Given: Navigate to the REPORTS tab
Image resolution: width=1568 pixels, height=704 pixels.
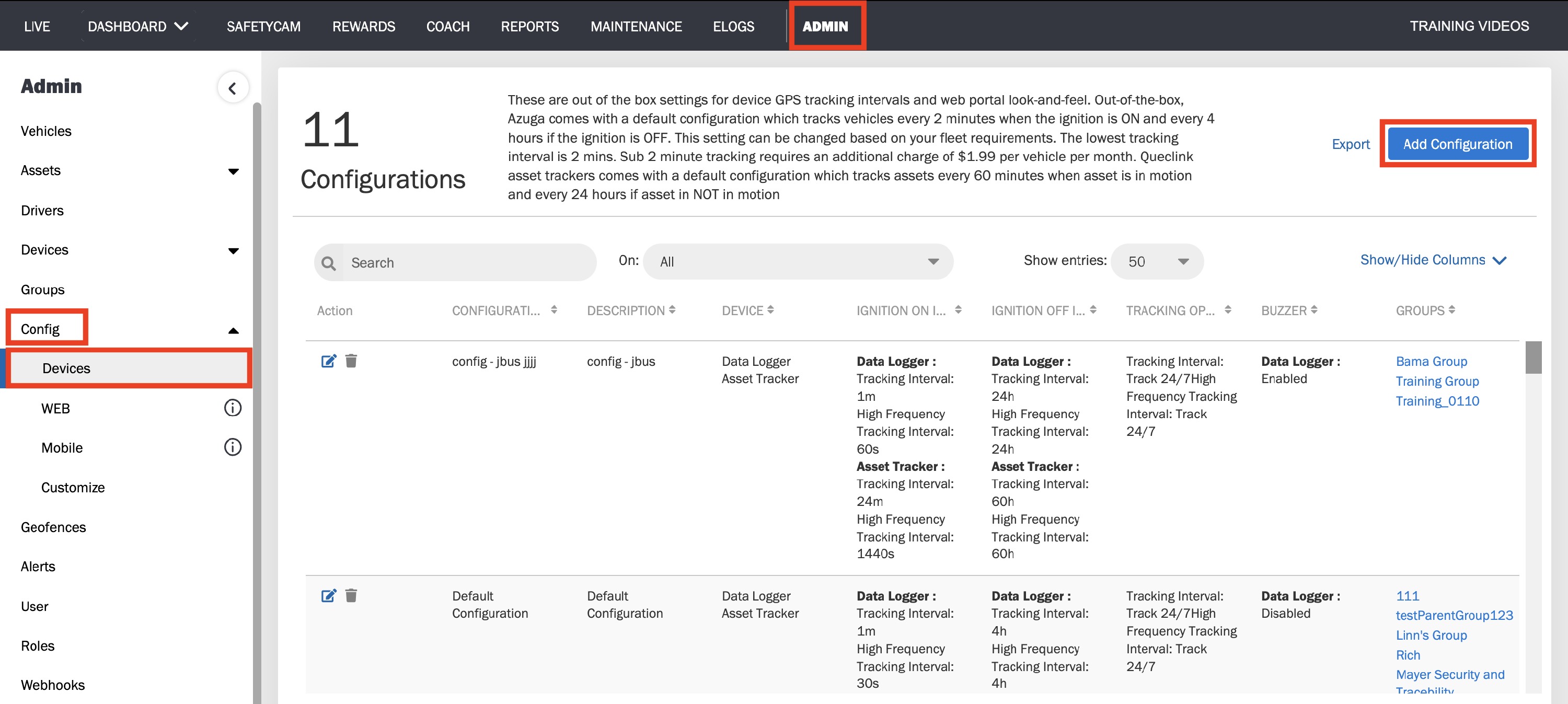Looking at the screenshot, I should [529, 26].
